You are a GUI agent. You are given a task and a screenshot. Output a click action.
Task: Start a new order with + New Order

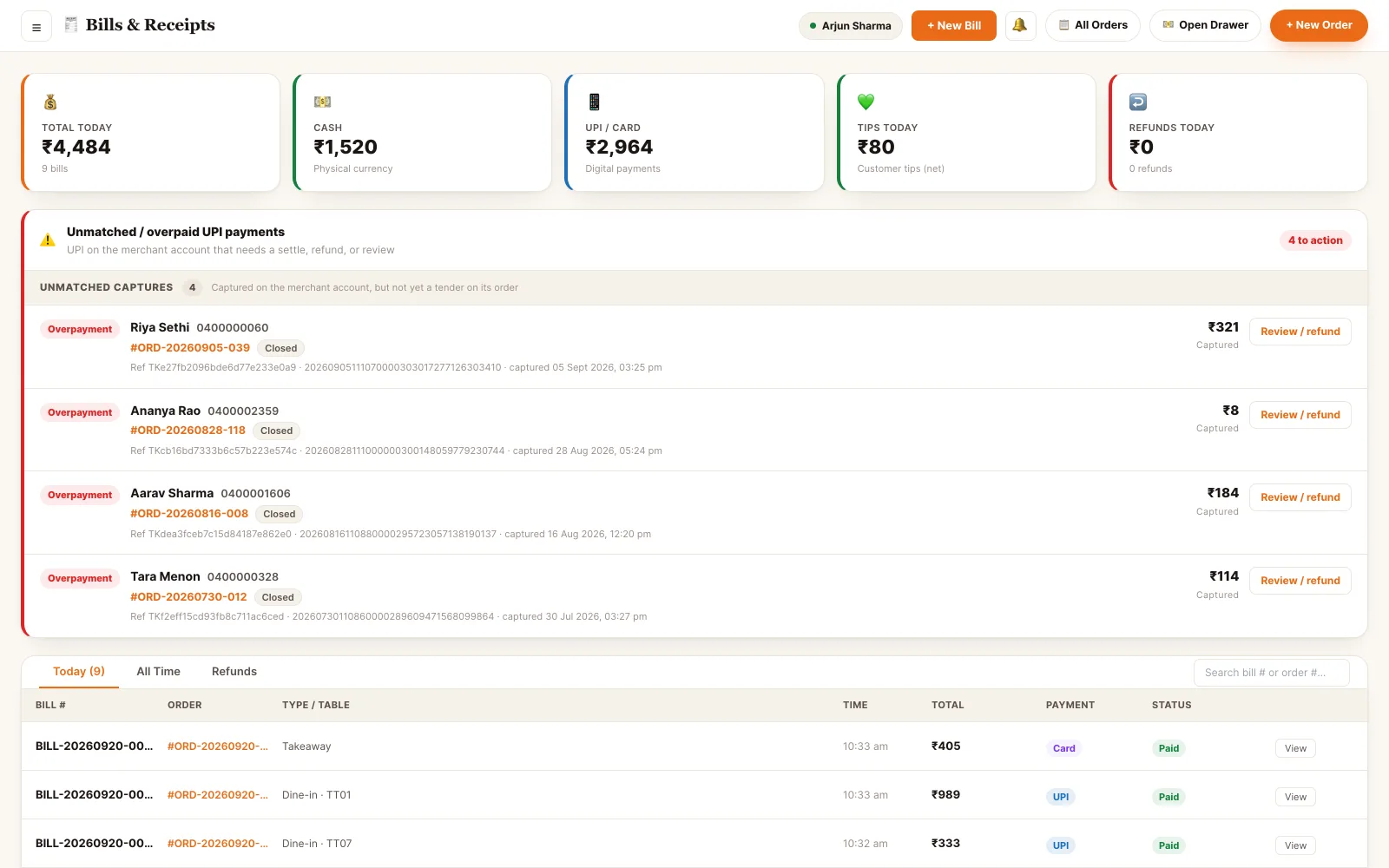click(x=1319, y=25)
